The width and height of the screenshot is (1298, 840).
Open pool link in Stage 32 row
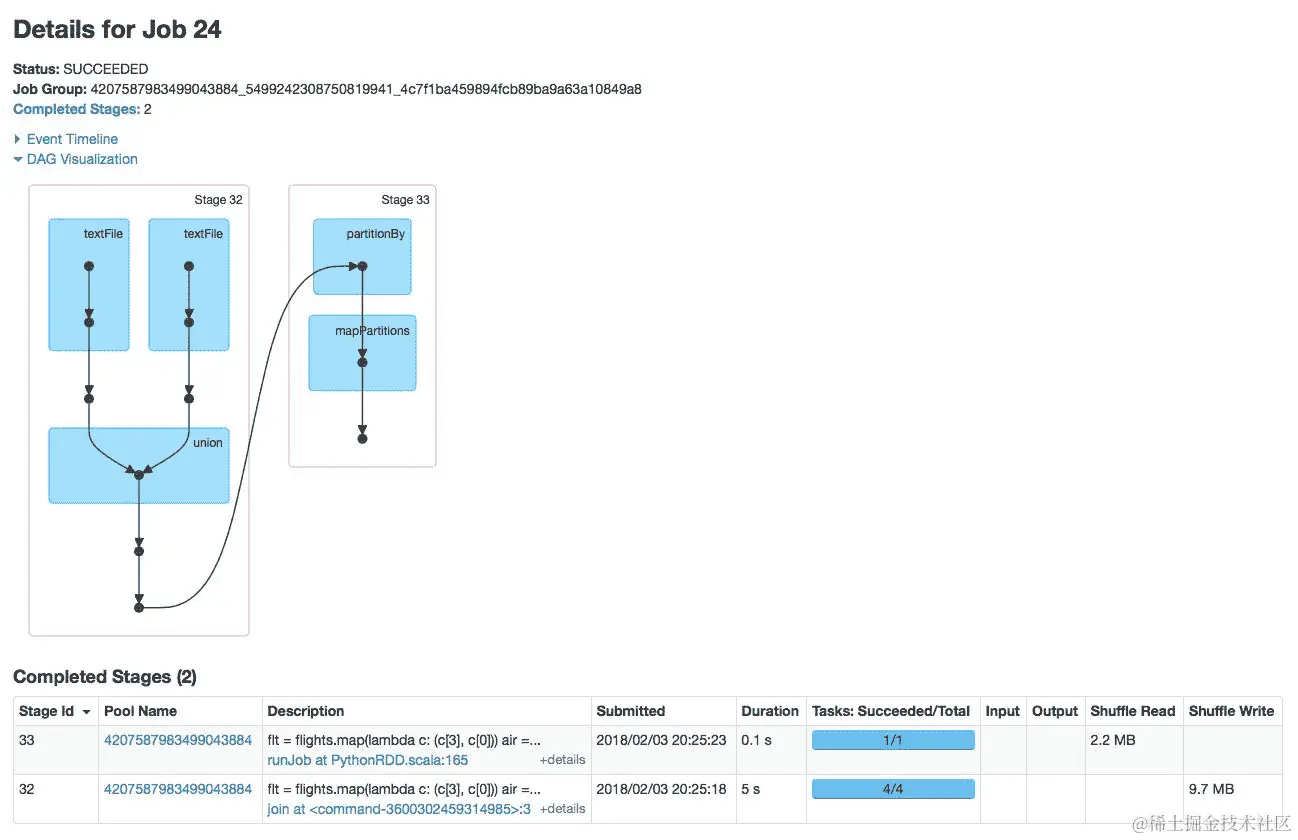point(178,789)
